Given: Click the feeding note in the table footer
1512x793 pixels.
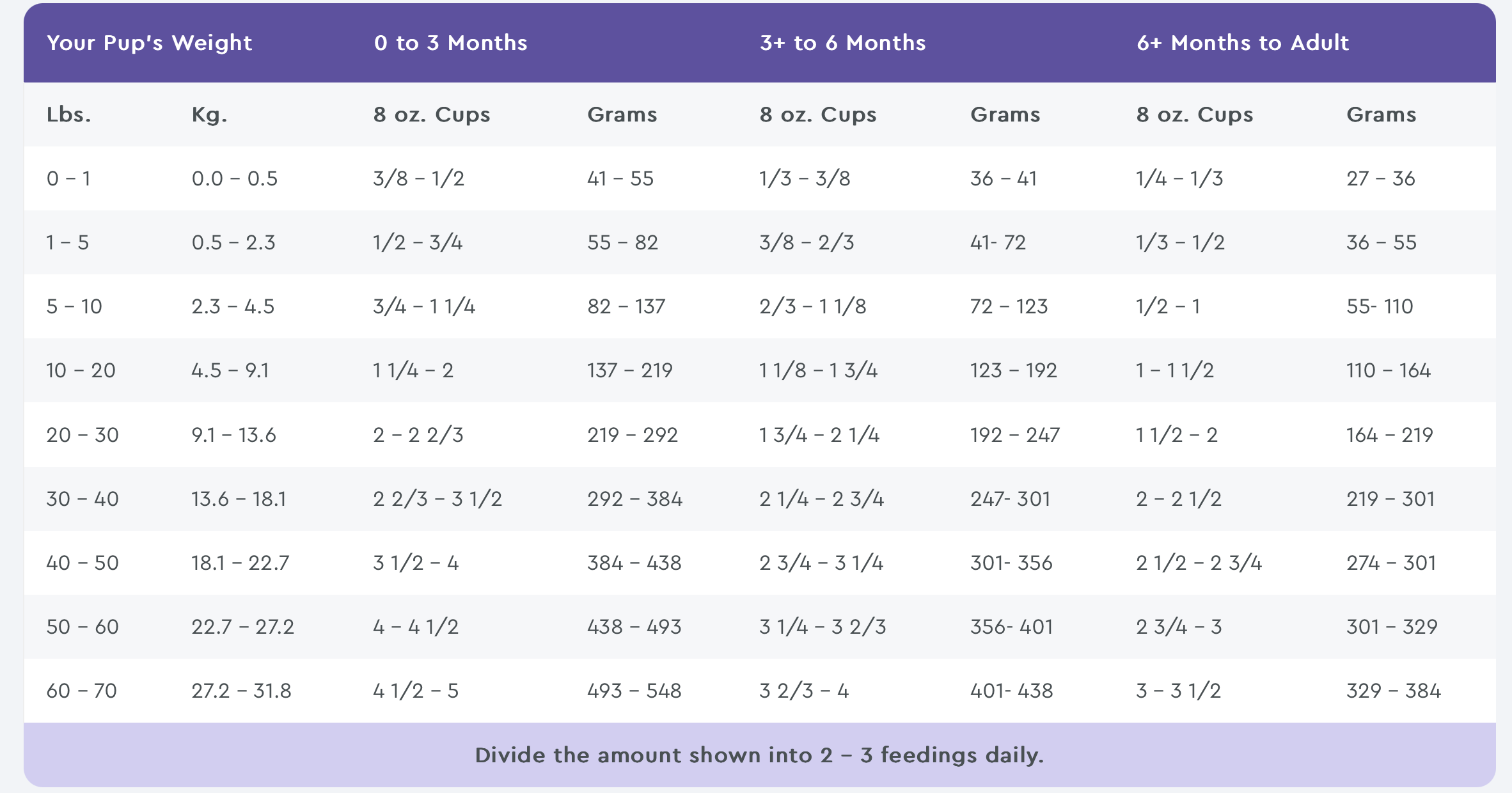Looking at the screenshot, I should (759, 755).
